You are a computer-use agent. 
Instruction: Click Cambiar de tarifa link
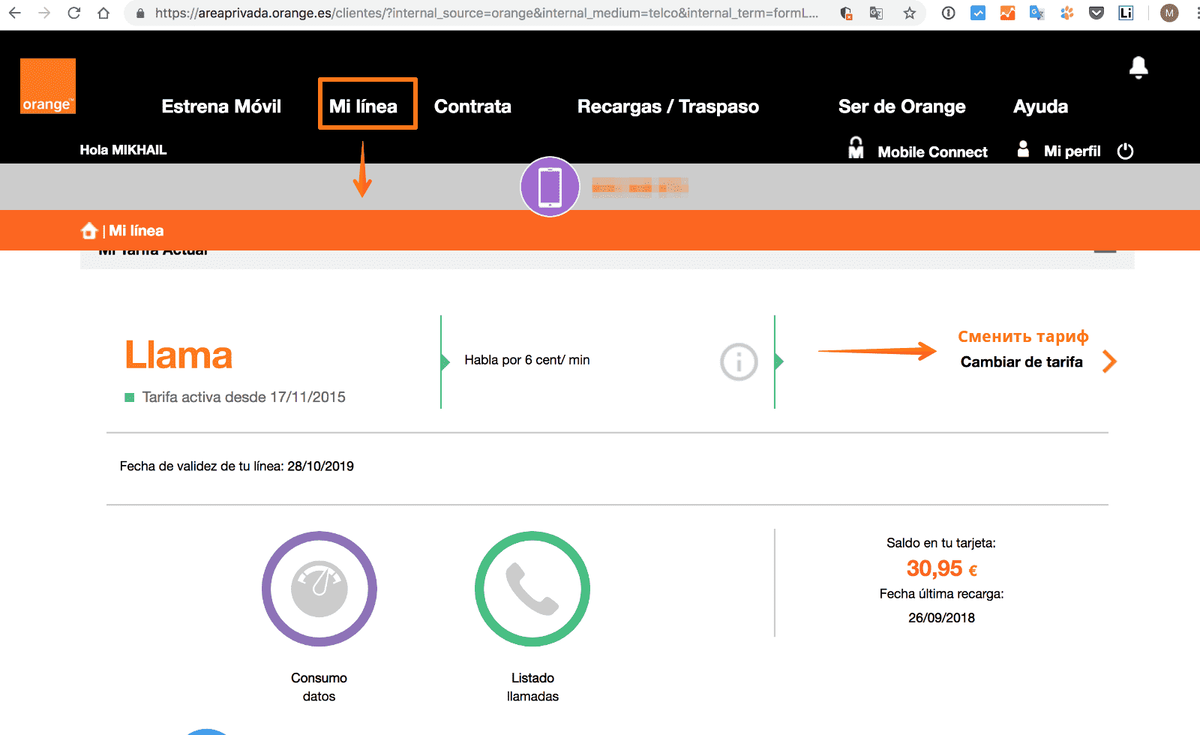[x=1022, y=362]
